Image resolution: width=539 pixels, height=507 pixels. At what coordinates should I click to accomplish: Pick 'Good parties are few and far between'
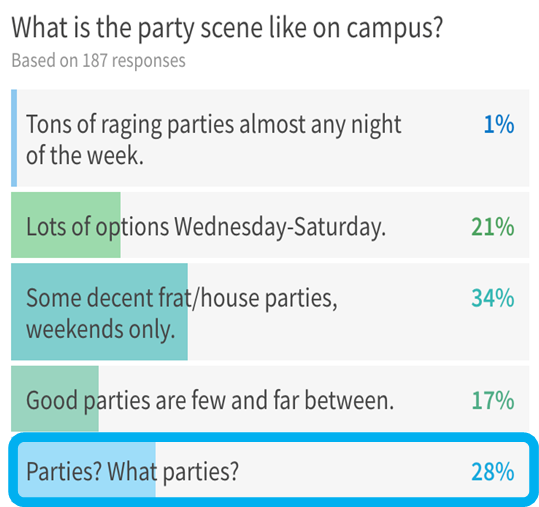(270, 398)
